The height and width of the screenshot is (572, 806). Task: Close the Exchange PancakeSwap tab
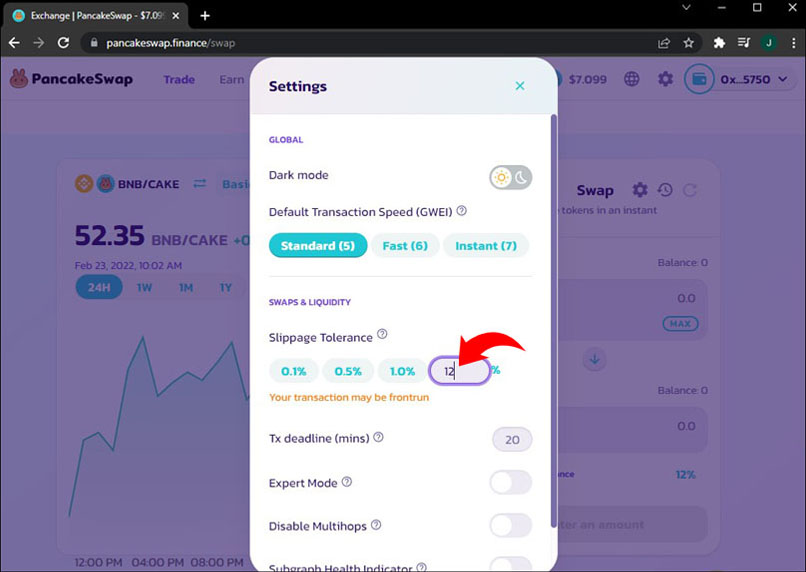176,16
